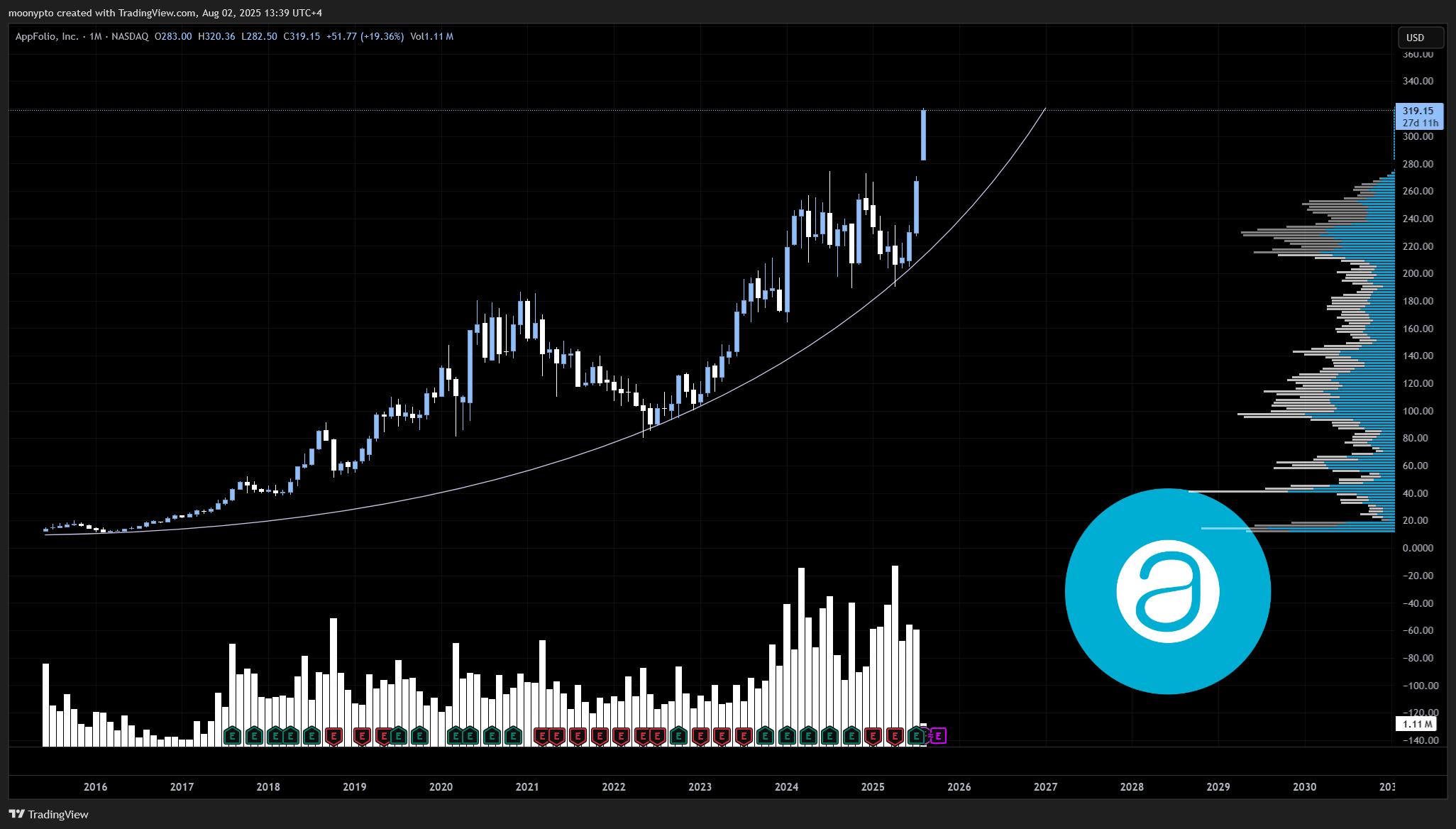The image size is (1456, 829).
Task: Click the 0.0000 price scale label
Action: pyautogui.click(x=1418, y=548)
